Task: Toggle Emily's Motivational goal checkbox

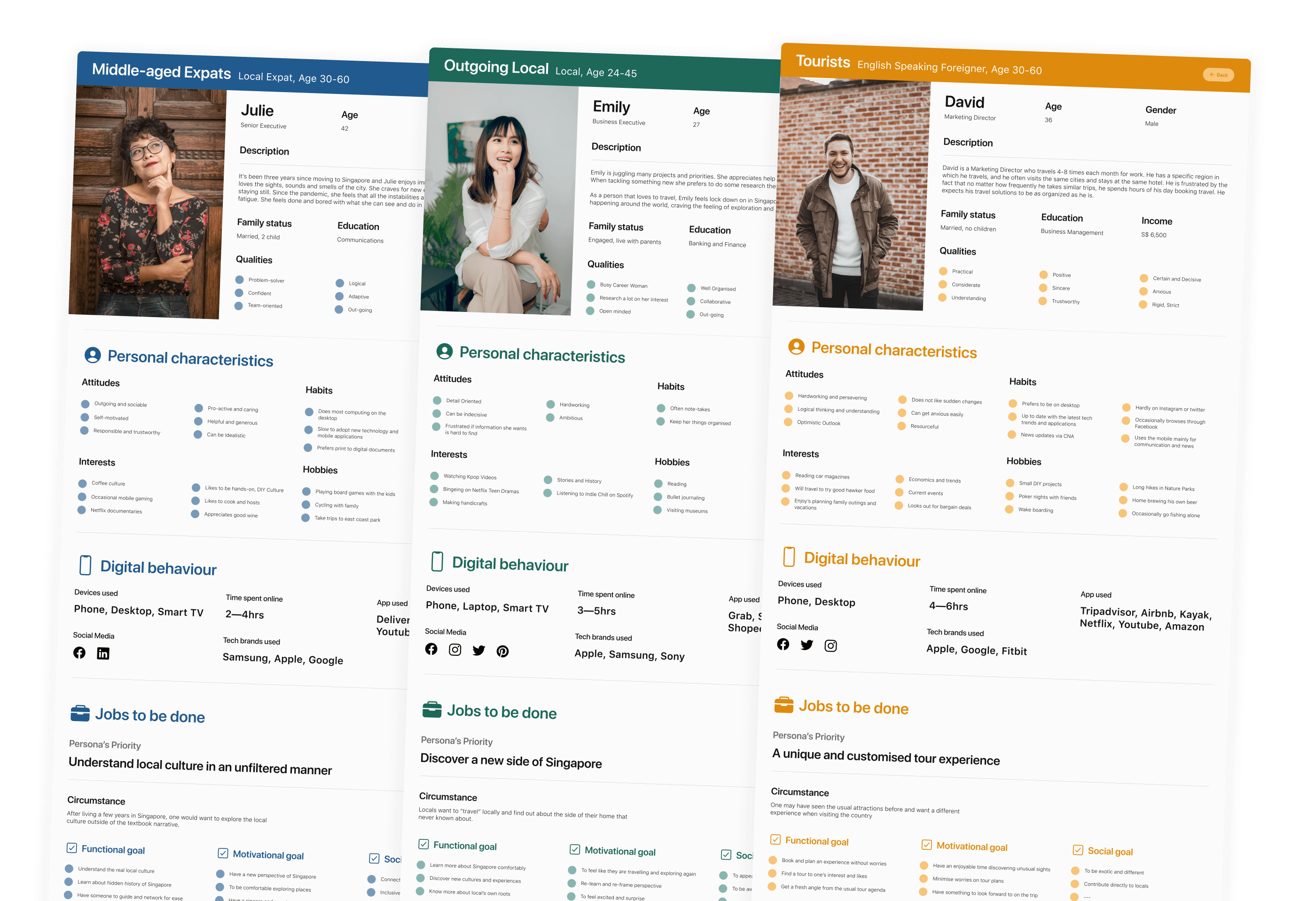Action: 575,849
